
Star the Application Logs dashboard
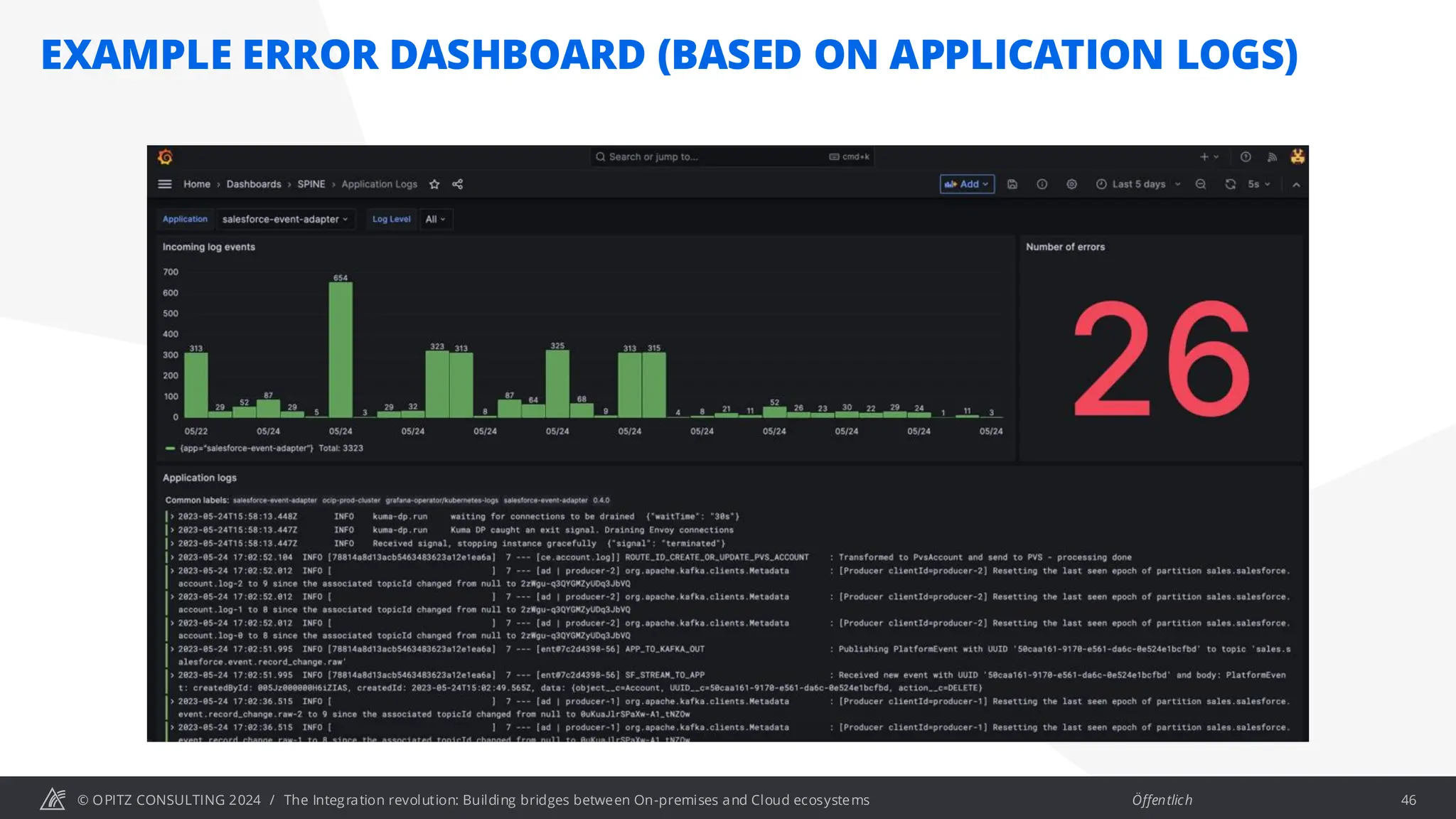pyautogui.click(x=434, y=184)
